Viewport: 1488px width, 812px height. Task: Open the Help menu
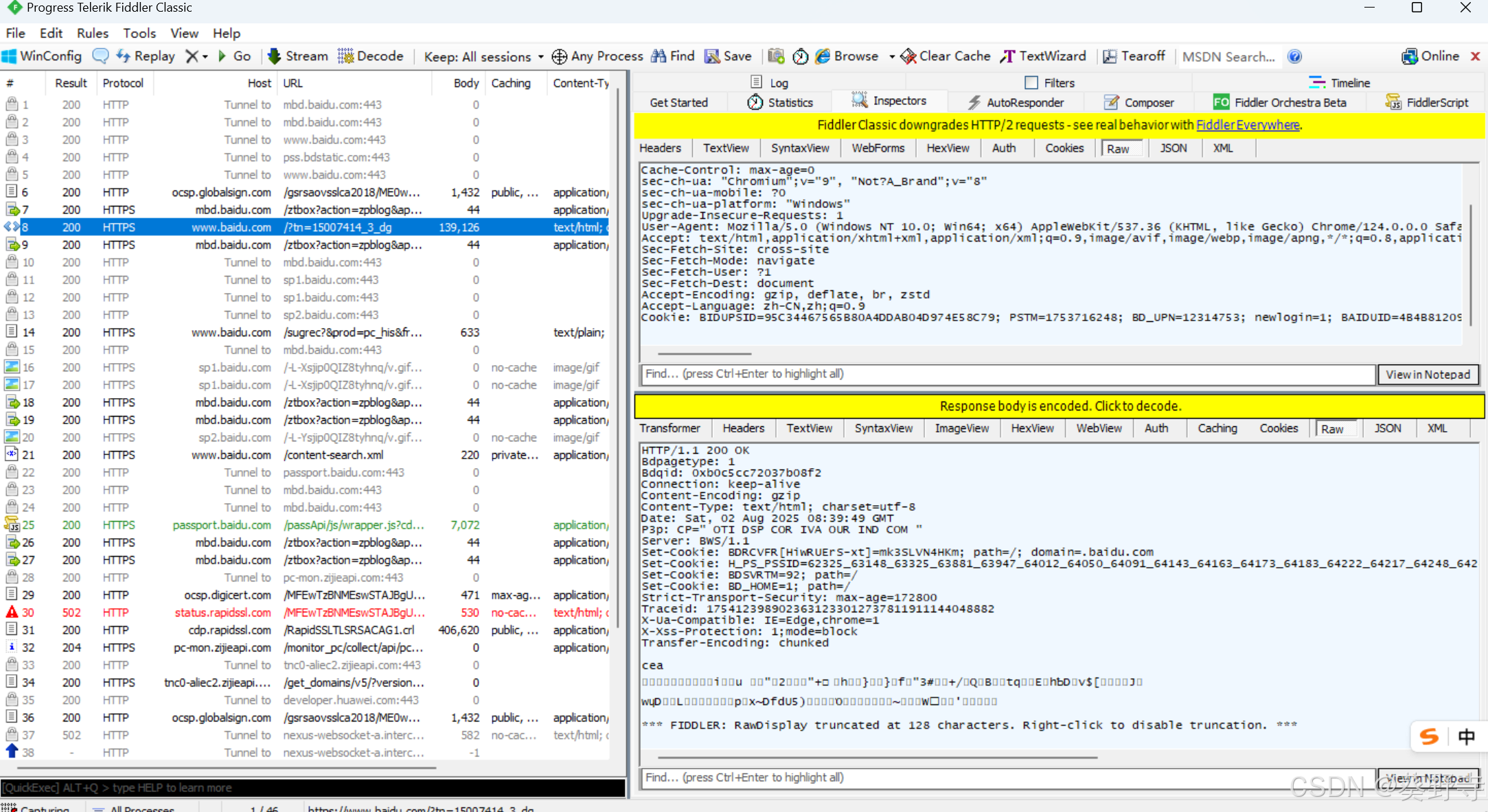(227, 33)
